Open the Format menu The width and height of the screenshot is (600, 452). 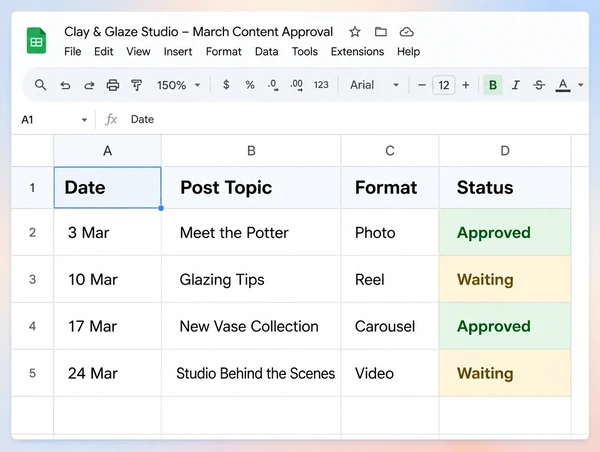pos(223,52)
